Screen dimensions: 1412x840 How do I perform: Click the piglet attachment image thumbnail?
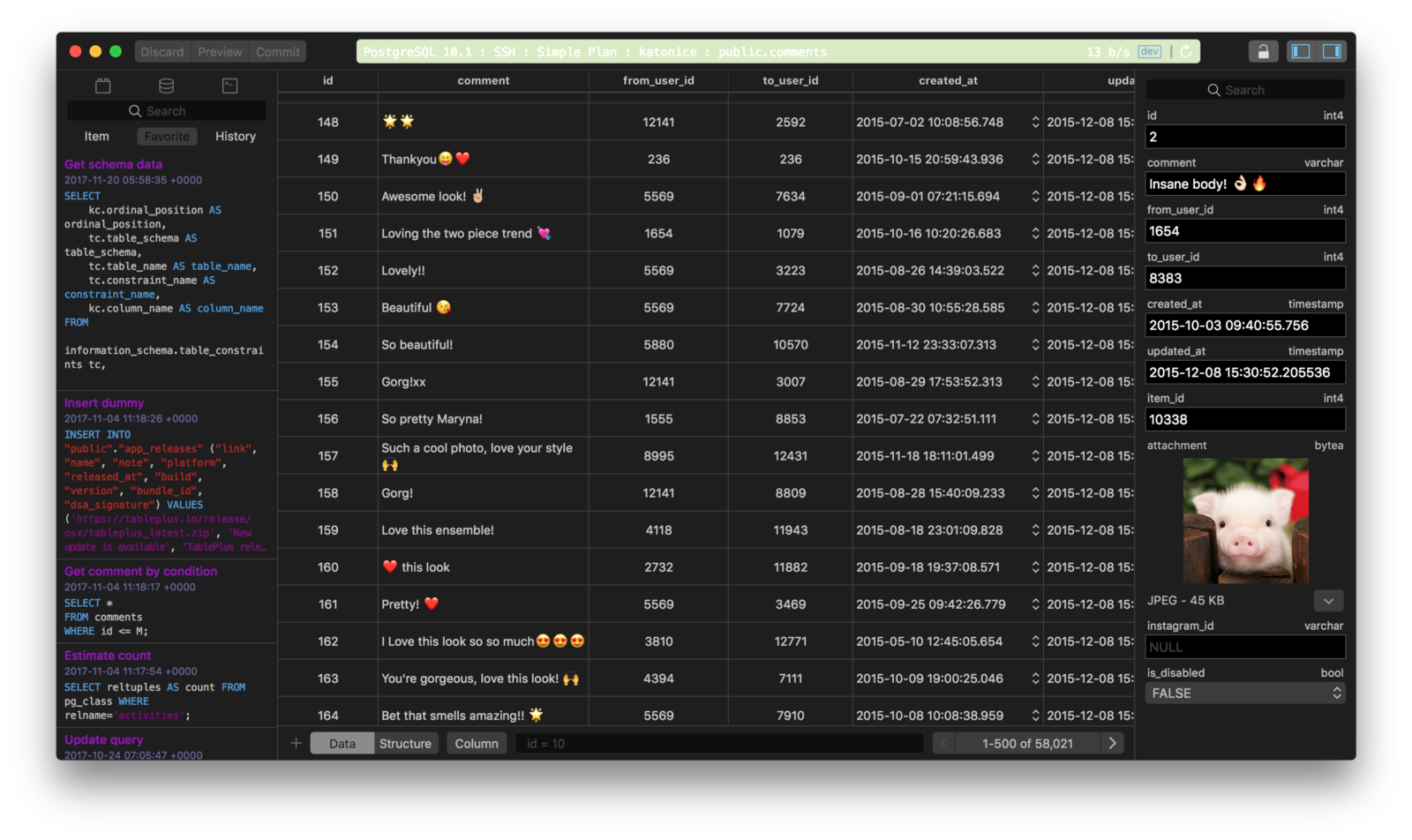pyautogui.click(x=1245, y=521)
